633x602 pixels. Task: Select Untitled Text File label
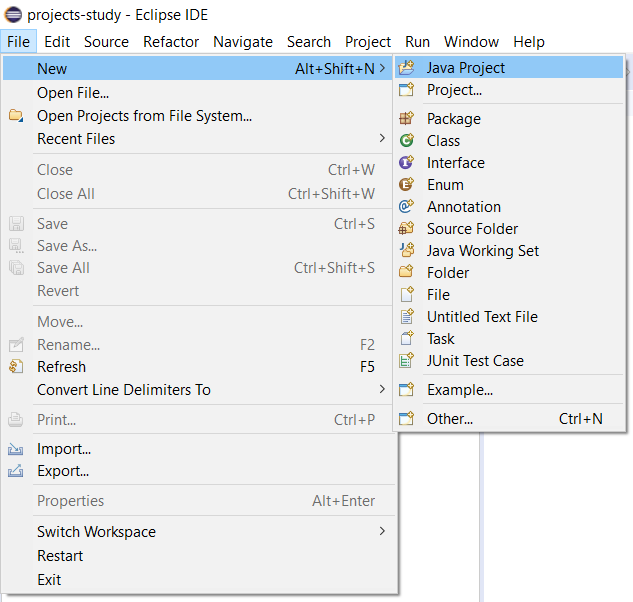point(482,317)
